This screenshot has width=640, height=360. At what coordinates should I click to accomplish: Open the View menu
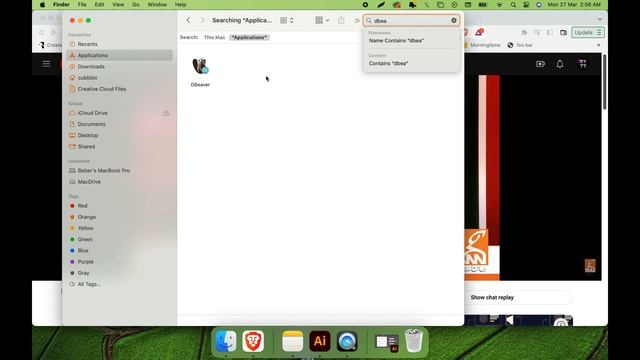pos(118,4)
